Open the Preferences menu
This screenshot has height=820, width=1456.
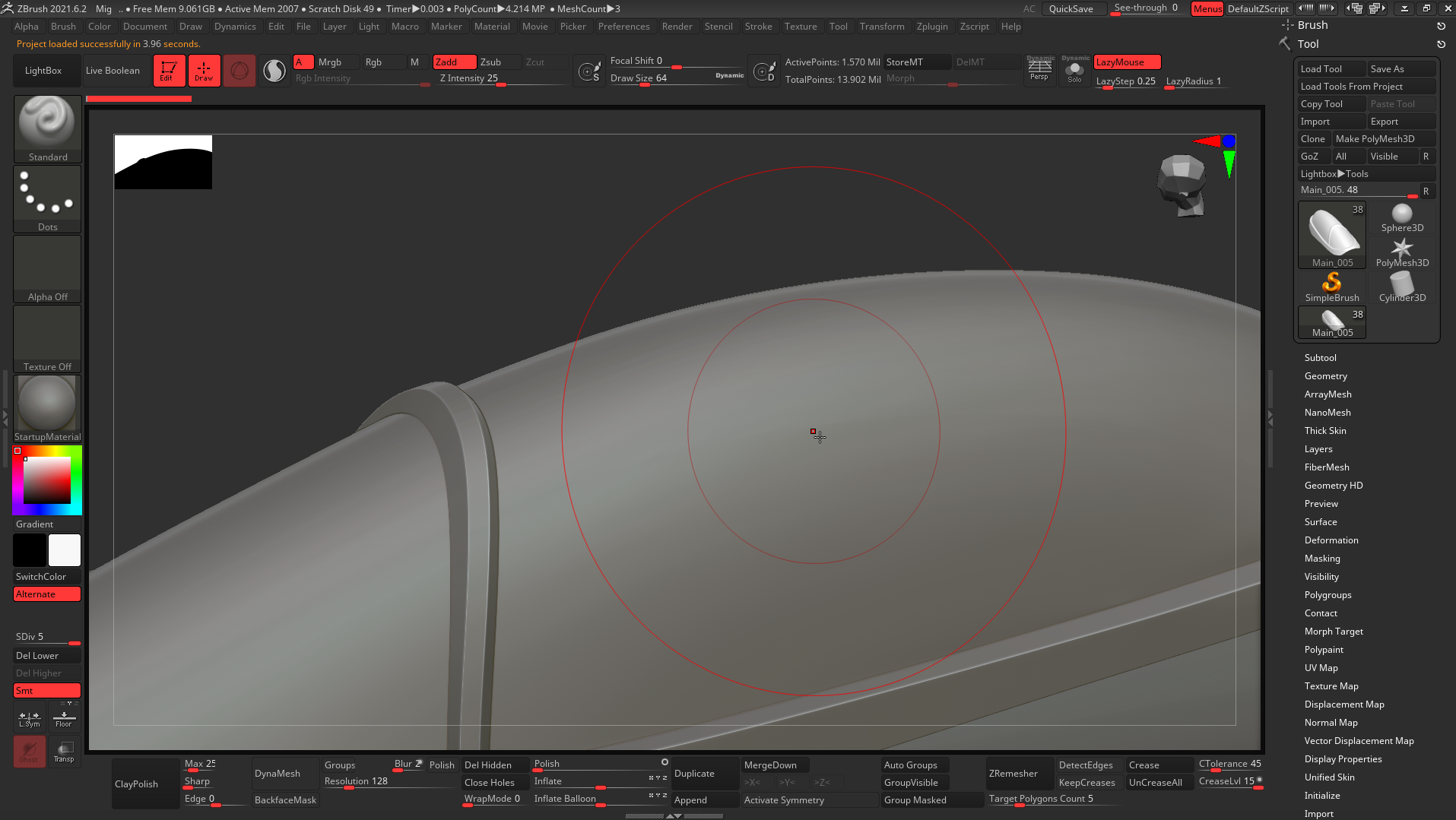coord(623,27)
